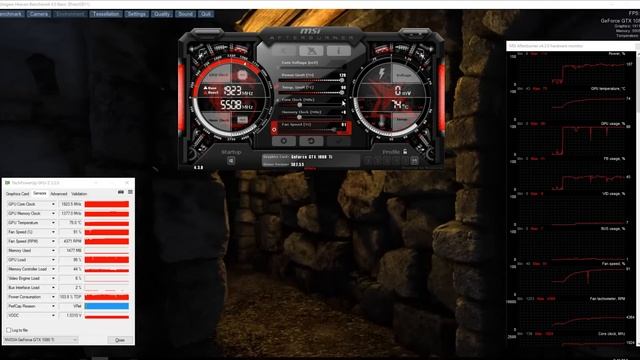This screenshot has height=360, width=640.
Task: Click the Profile lock icon in Afterburner
Action: point(405,152)
